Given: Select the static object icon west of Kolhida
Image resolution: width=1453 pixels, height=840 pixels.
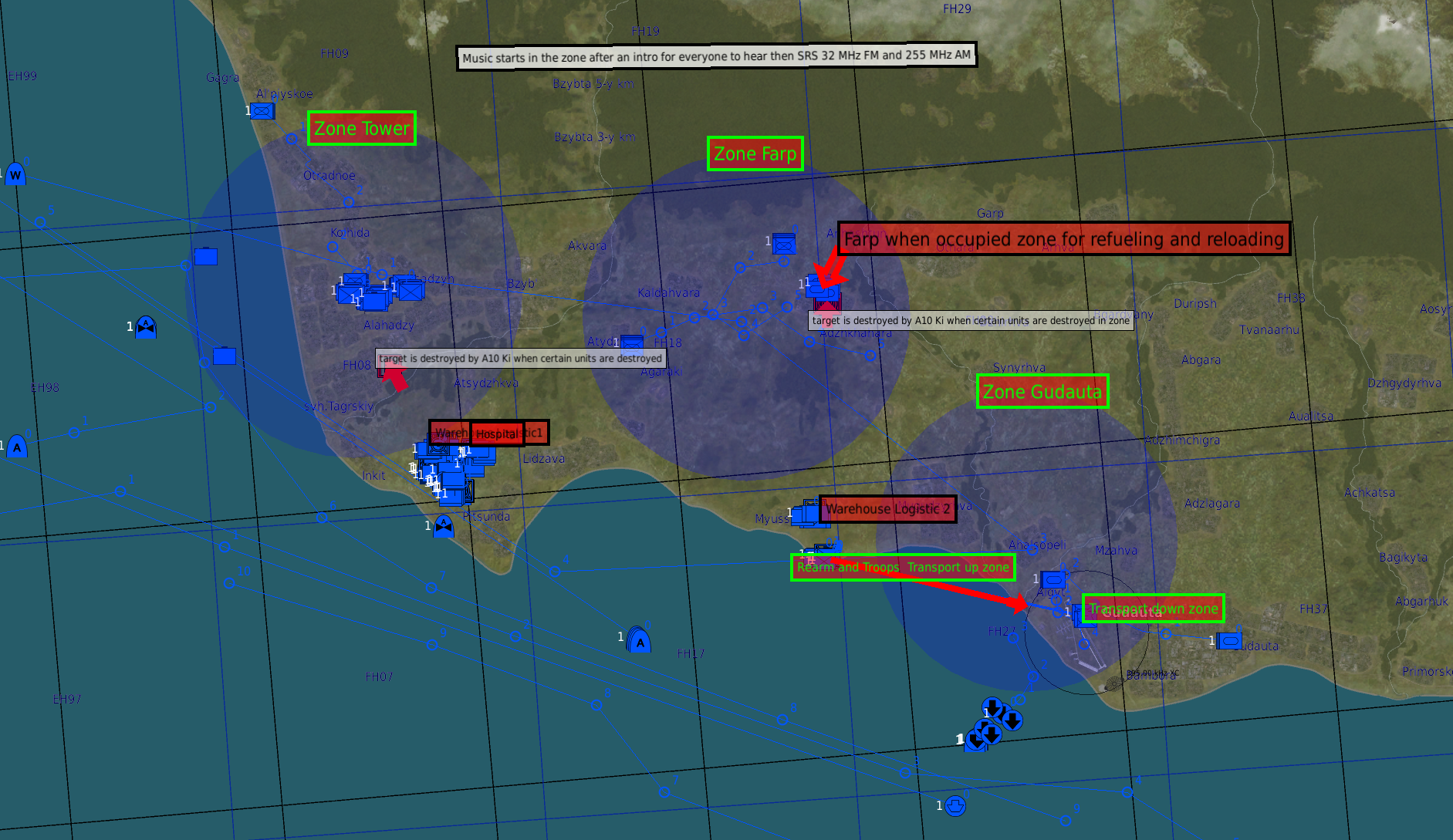Looking at the screenshot, I should point(206,256).
